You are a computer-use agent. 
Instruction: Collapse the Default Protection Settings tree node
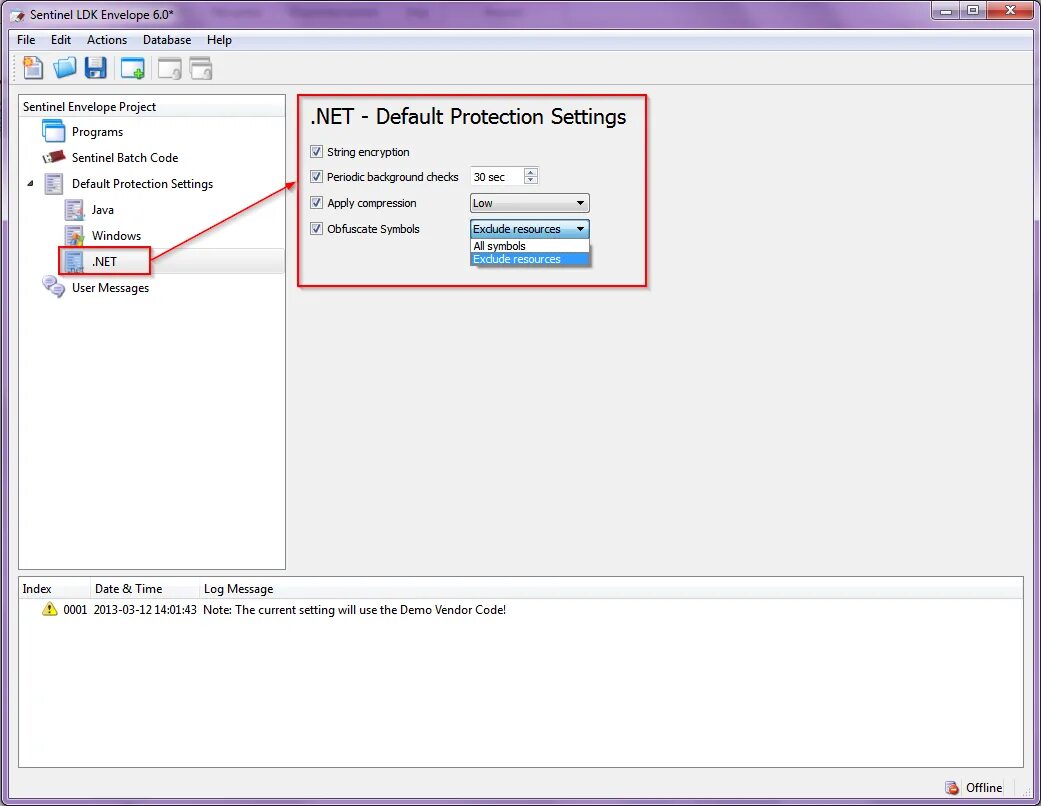tap(30, 183)
